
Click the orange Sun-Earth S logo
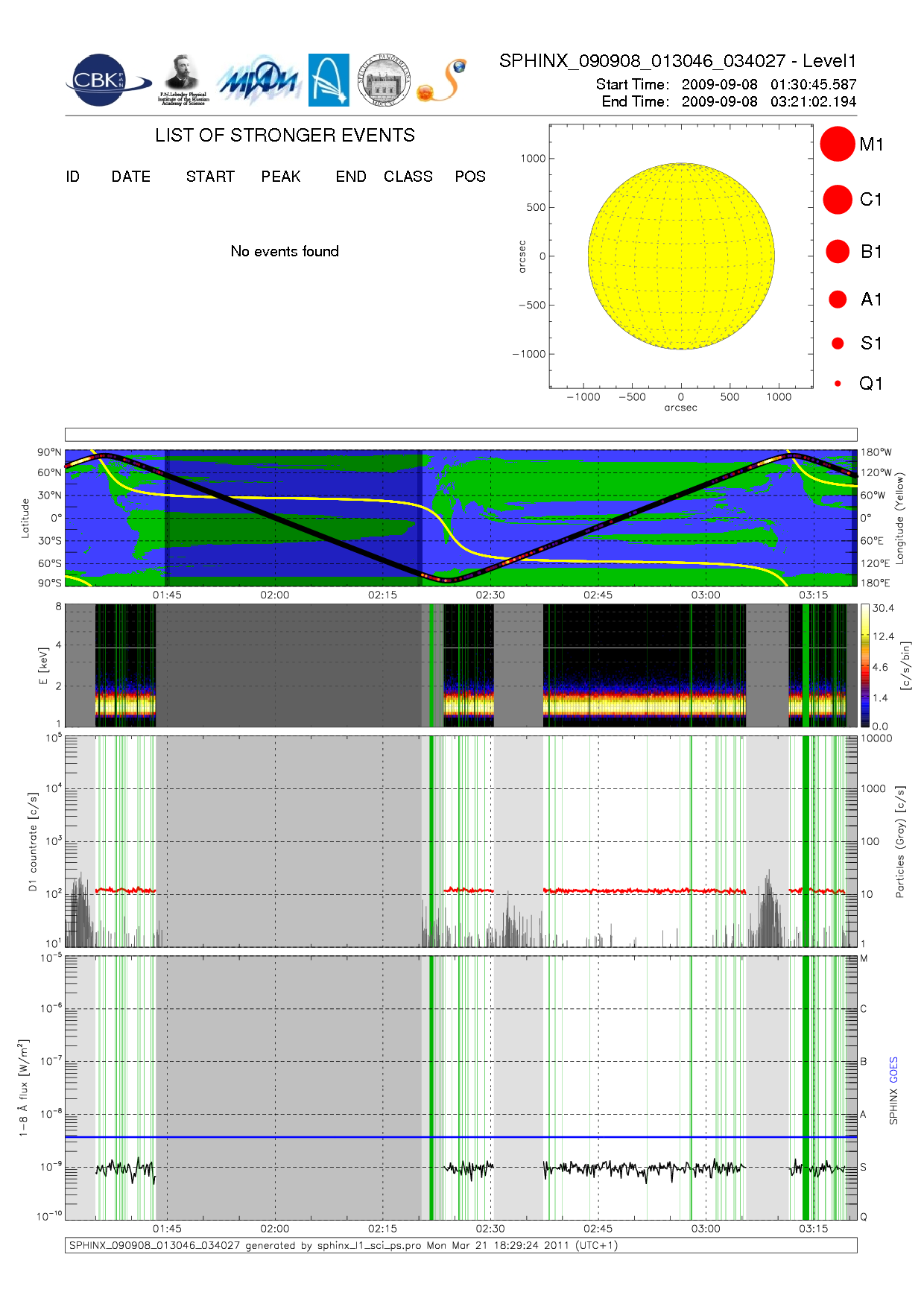[443, 80]
